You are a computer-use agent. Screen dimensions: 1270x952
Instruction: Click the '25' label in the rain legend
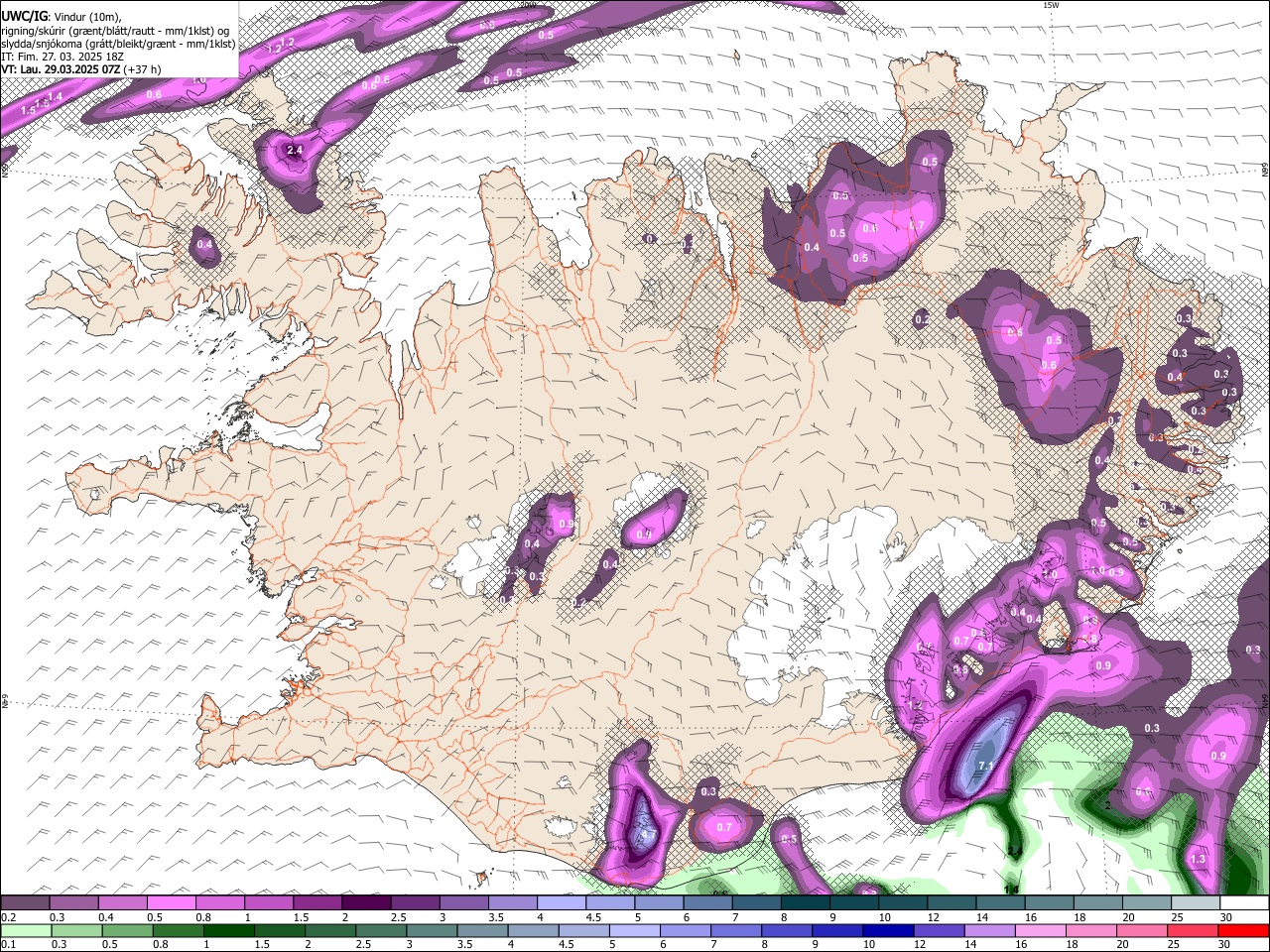[x=1173, y=945]
